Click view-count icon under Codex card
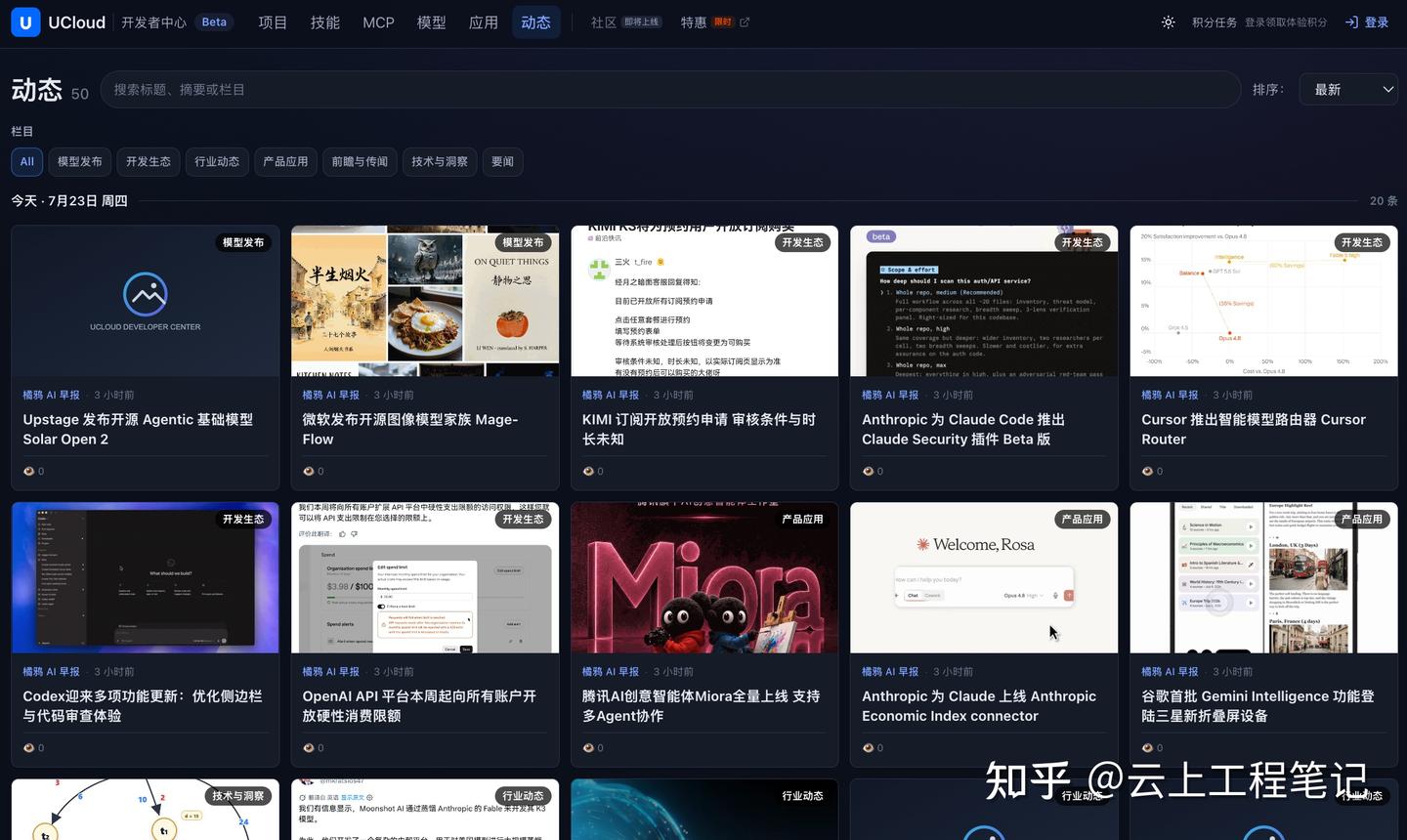This screenshot has height=840, width=1407. (29, 748)
